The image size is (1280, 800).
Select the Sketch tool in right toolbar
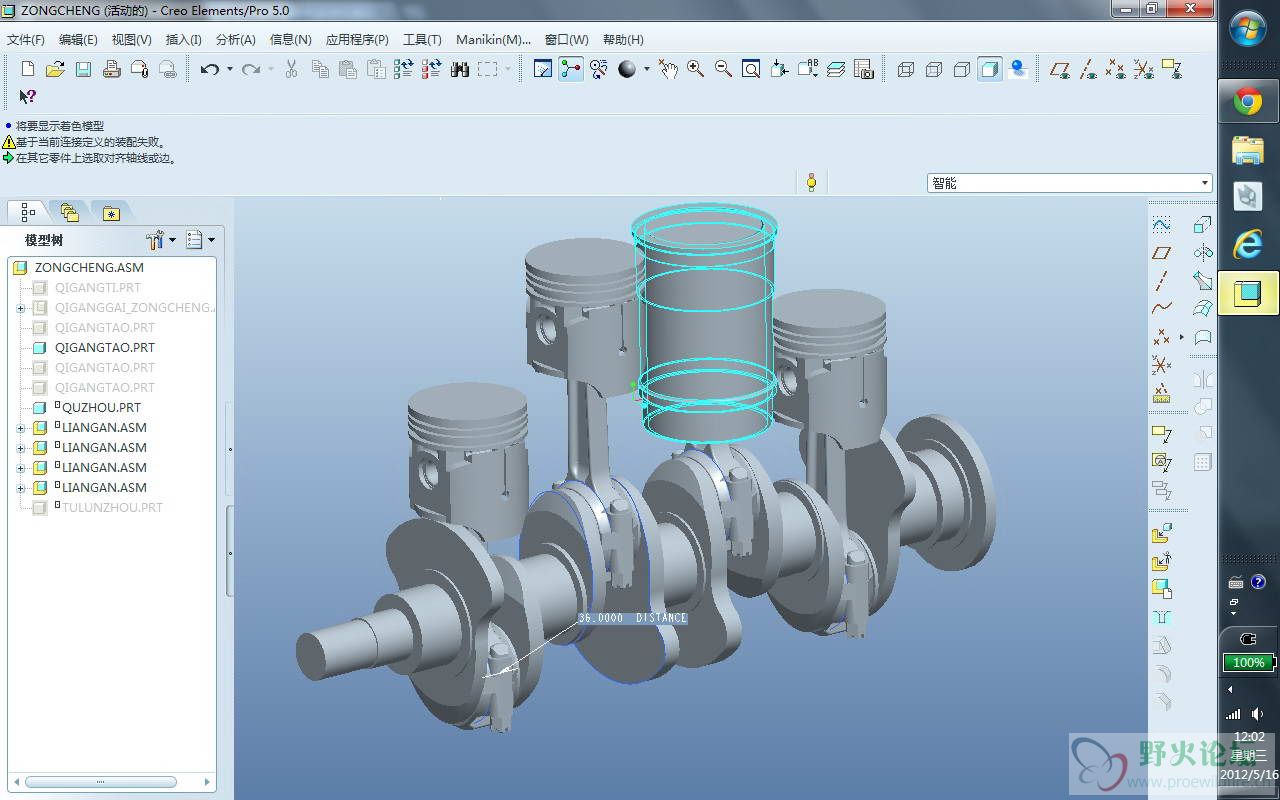[1161, 224]
